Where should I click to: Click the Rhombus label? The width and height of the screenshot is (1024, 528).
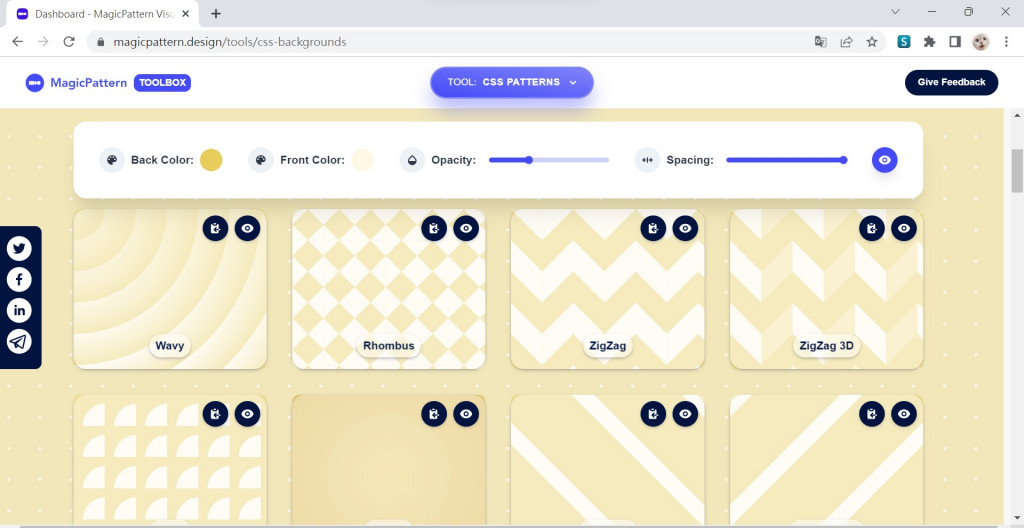click(x=389, y=346)
